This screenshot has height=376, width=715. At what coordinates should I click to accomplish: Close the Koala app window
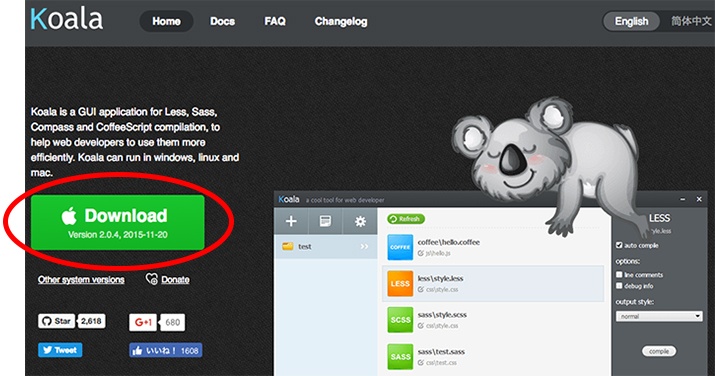[x=699, y=199]
